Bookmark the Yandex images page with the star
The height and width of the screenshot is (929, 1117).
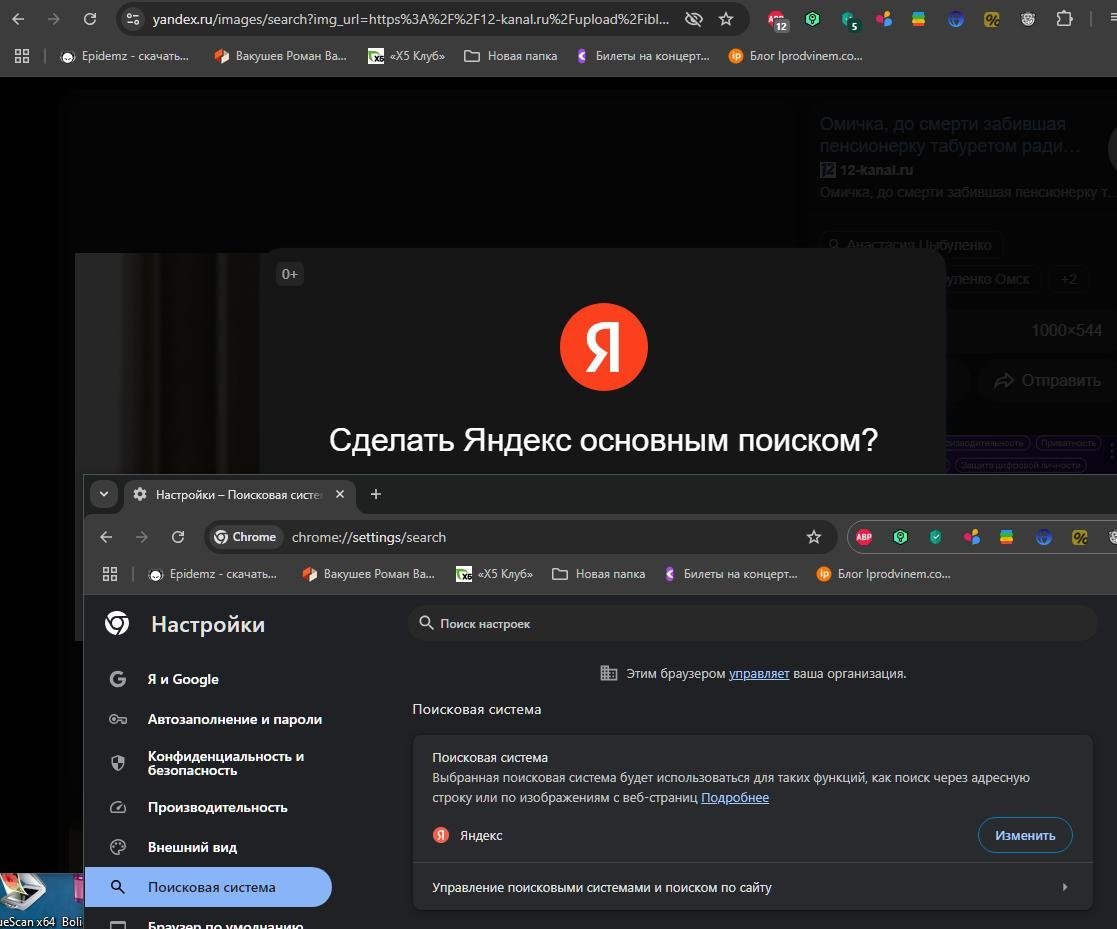[726, 19]
